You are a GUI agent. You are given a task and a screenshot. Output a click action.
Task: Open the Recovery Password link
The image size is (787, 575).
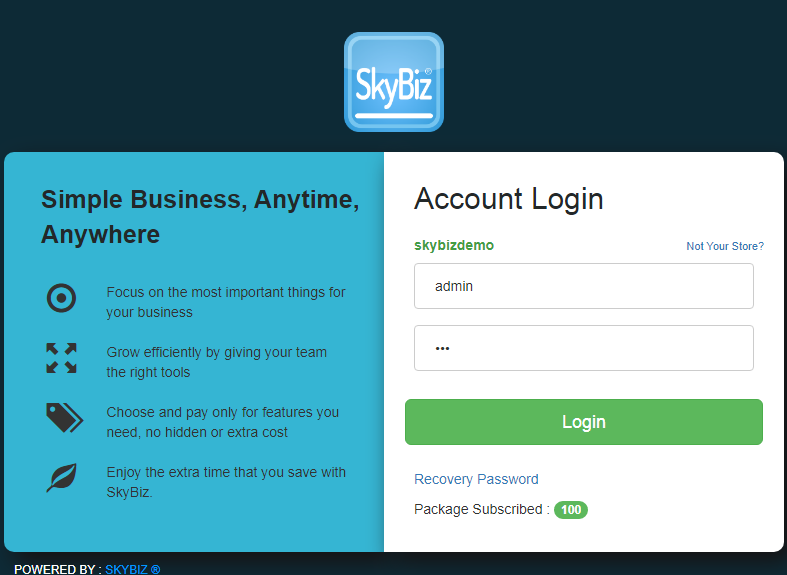tap(476, 479)
